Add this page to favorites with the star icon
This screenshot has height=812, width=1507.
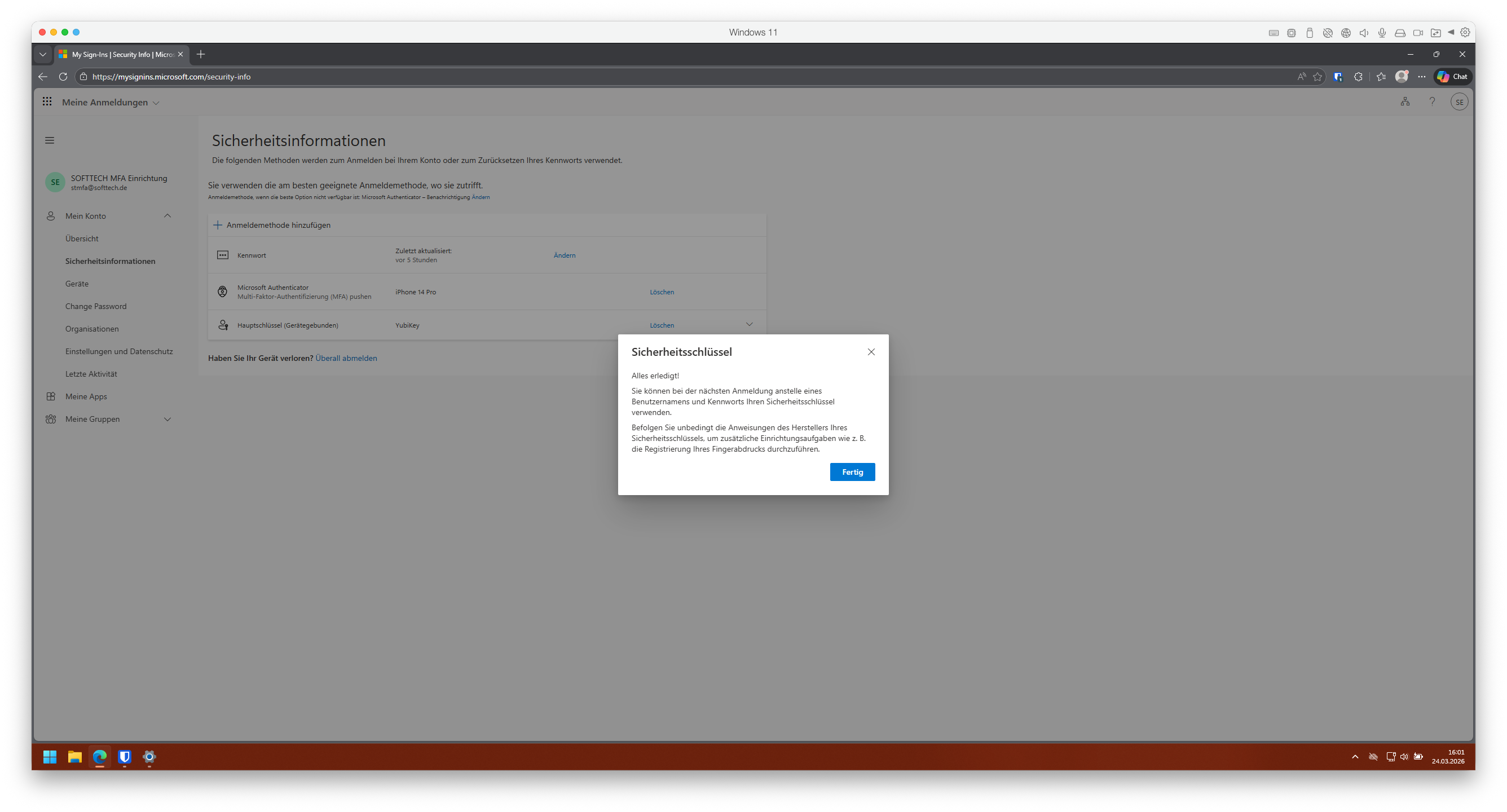click(x=1317, y=77)
